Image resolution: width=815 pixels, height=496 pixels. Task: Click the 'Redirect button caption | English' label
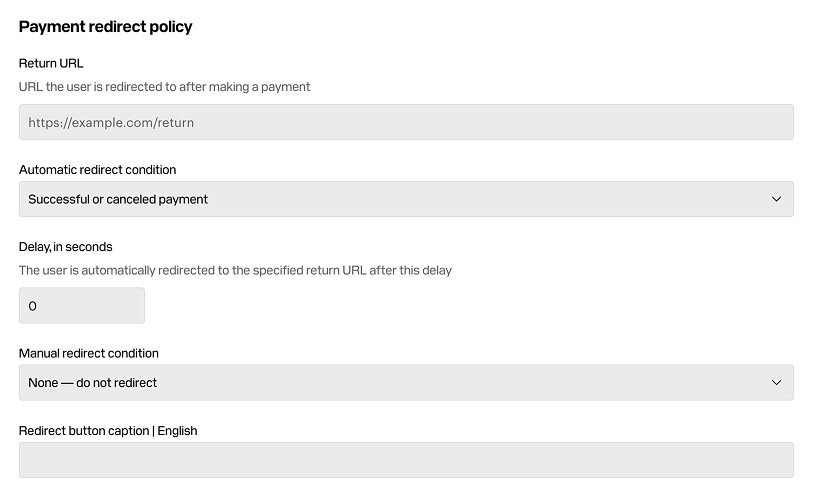coord(108,431)
